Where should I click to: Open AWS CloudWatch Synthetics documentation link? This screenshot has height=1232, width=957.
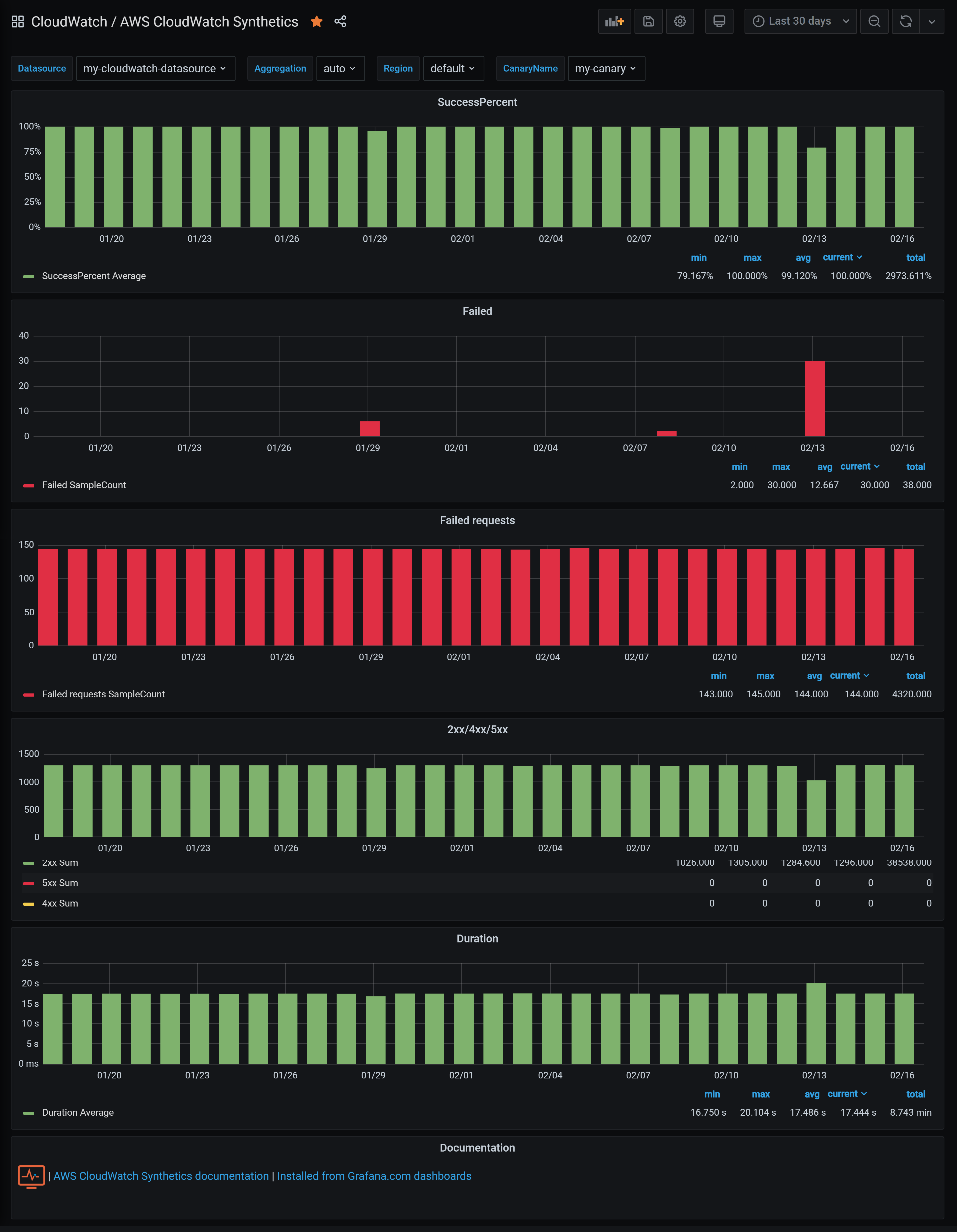[x=161, y=1176]
